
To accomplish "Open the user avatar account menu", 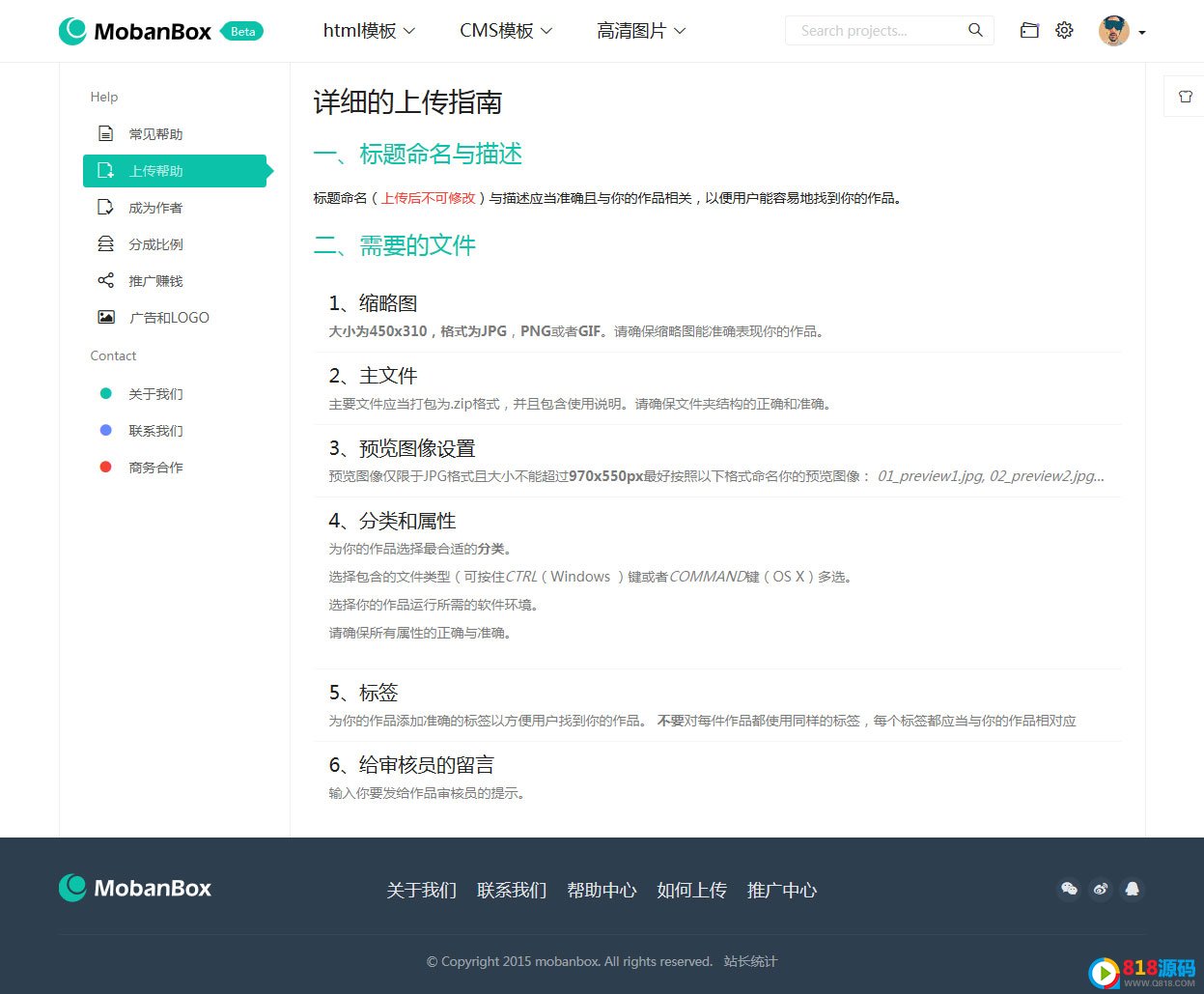I will 1122,31.
